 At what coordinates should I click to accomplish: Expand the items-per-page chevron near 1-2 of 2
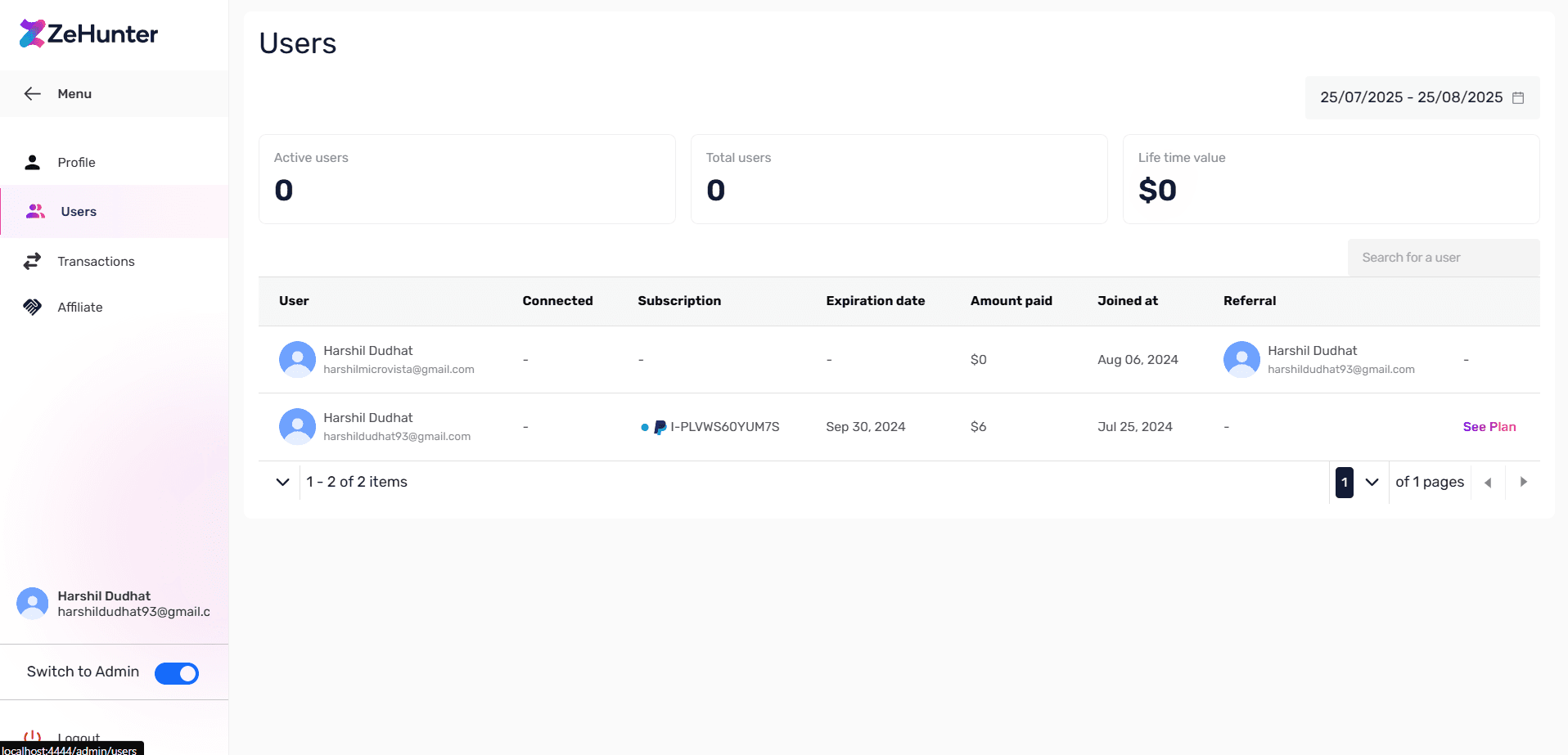tap(282, 482)
